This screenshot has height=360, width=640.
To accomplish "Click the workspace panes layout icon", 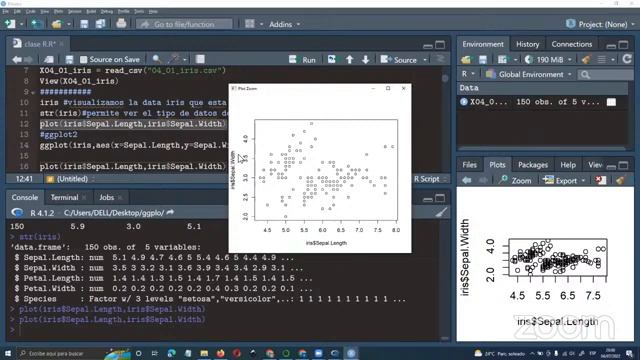I will (250, 24).
